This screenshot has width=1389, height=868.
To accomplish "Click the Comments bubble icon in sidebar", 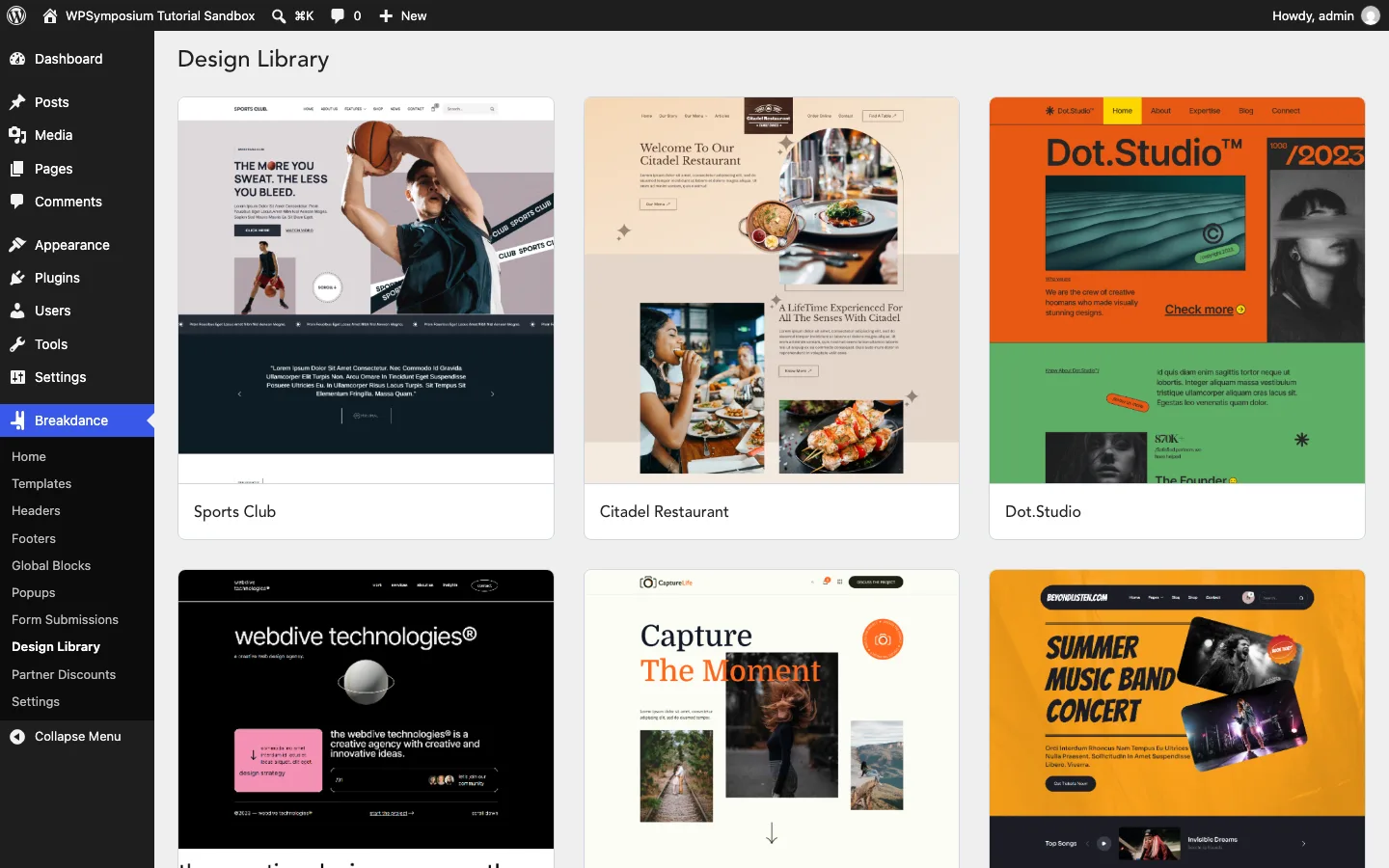I will [17, 202].
